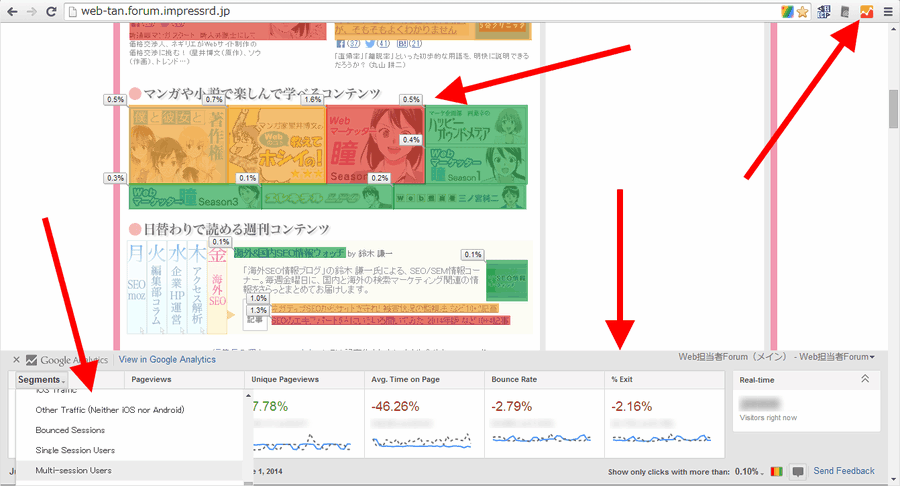This screenshot has height=486, width=900.
Task: Open the 0.10% click threshold dropdown
Action: [749, 472]
